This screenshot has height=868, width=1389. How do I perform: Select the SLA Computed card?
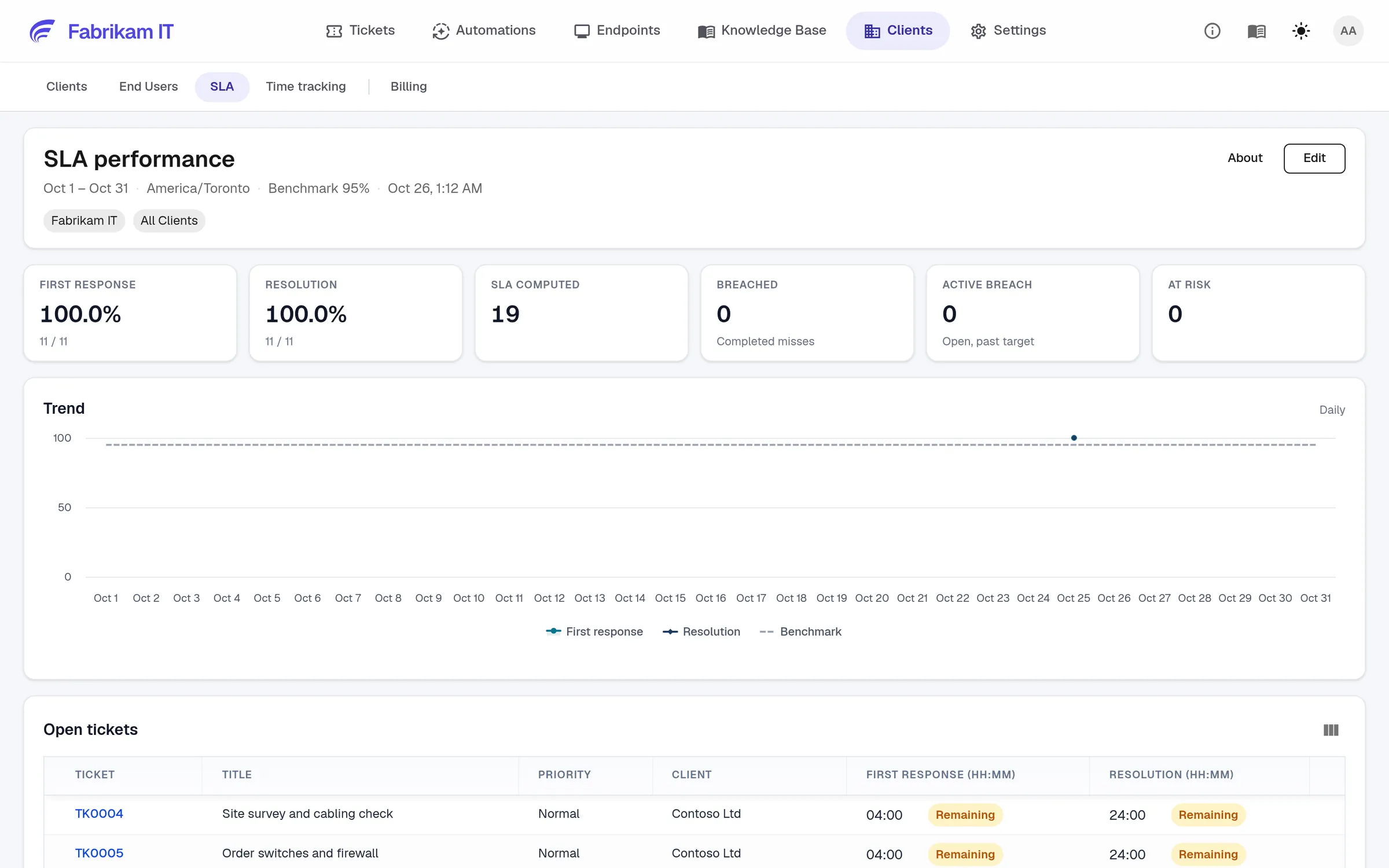point(582,313)
